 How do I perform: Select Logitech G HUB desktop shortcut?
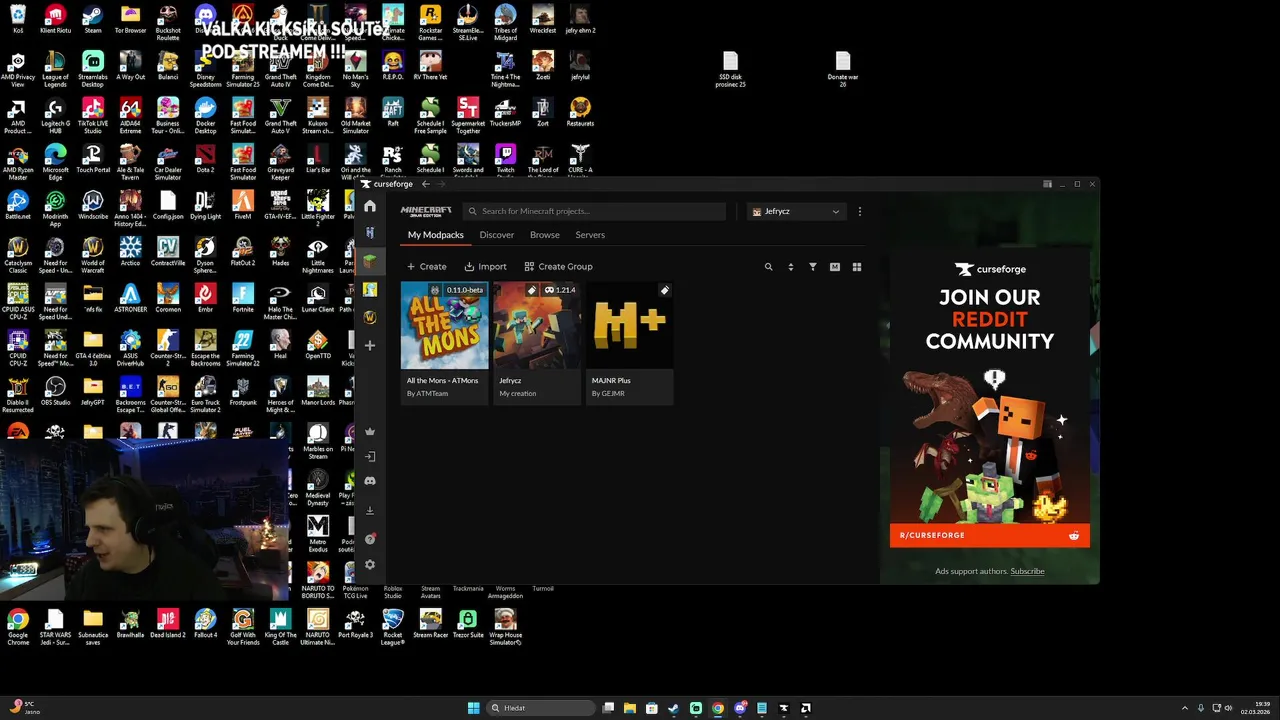point(55,116)
